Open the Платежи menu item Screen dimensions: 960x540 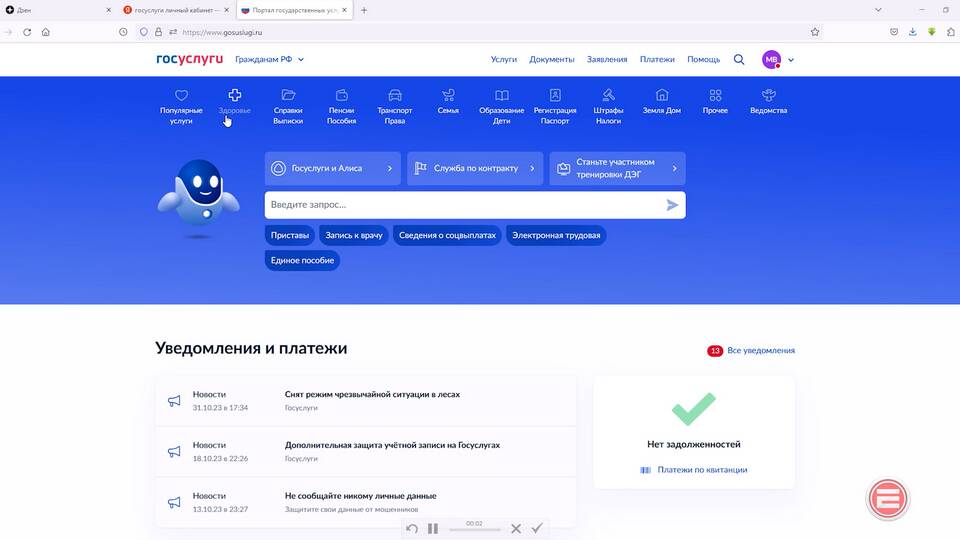pyautogui.click(x=657, y=60)
